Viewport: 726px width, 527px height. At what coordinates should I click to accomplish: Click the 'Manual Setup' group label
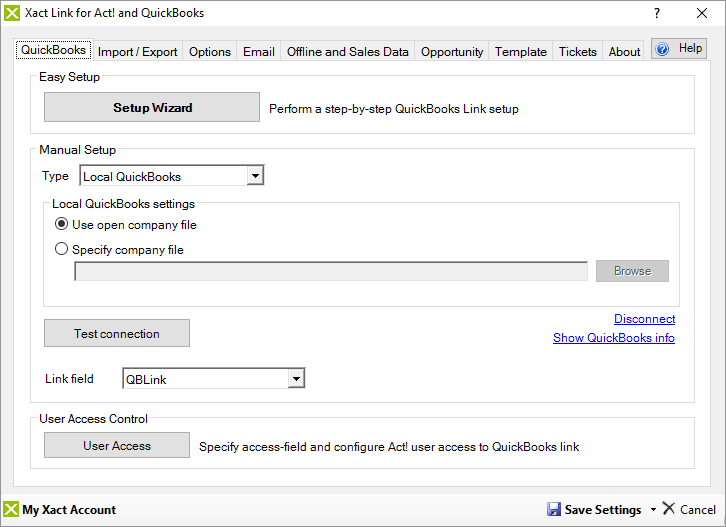pos(77,150)
